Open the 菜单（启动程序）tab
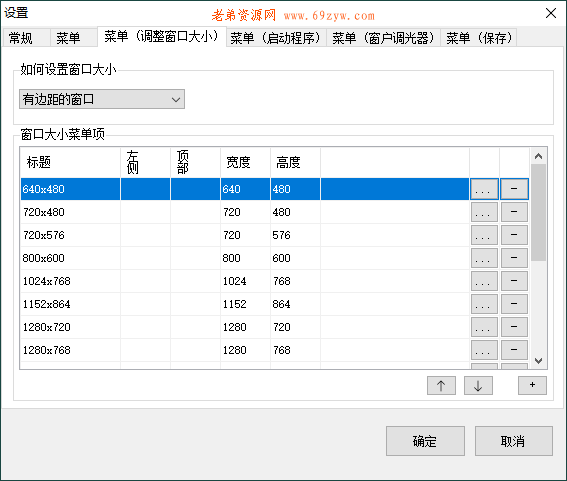This screenshot has height=481, width=567. (x=276, y=38)
